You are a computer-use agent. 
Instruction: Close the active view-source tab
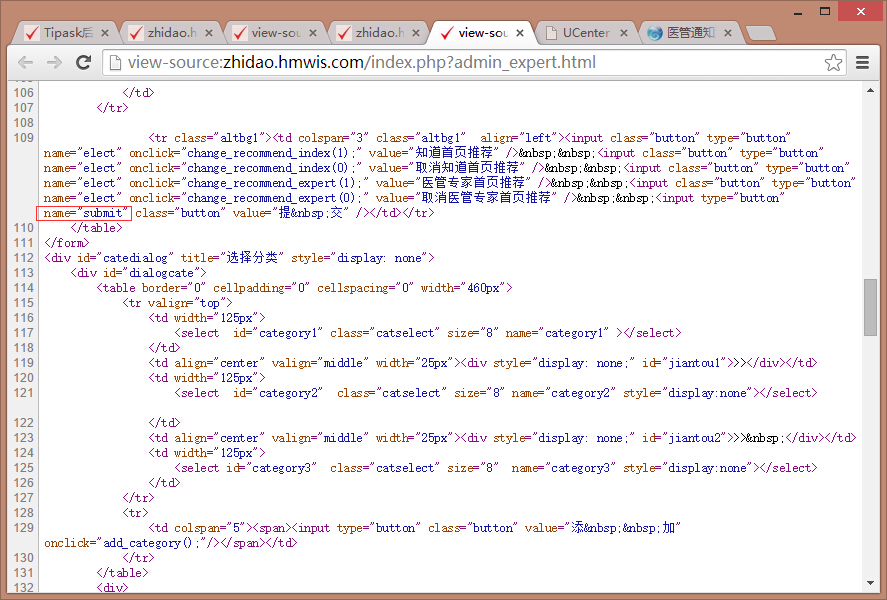coord(519,33)
